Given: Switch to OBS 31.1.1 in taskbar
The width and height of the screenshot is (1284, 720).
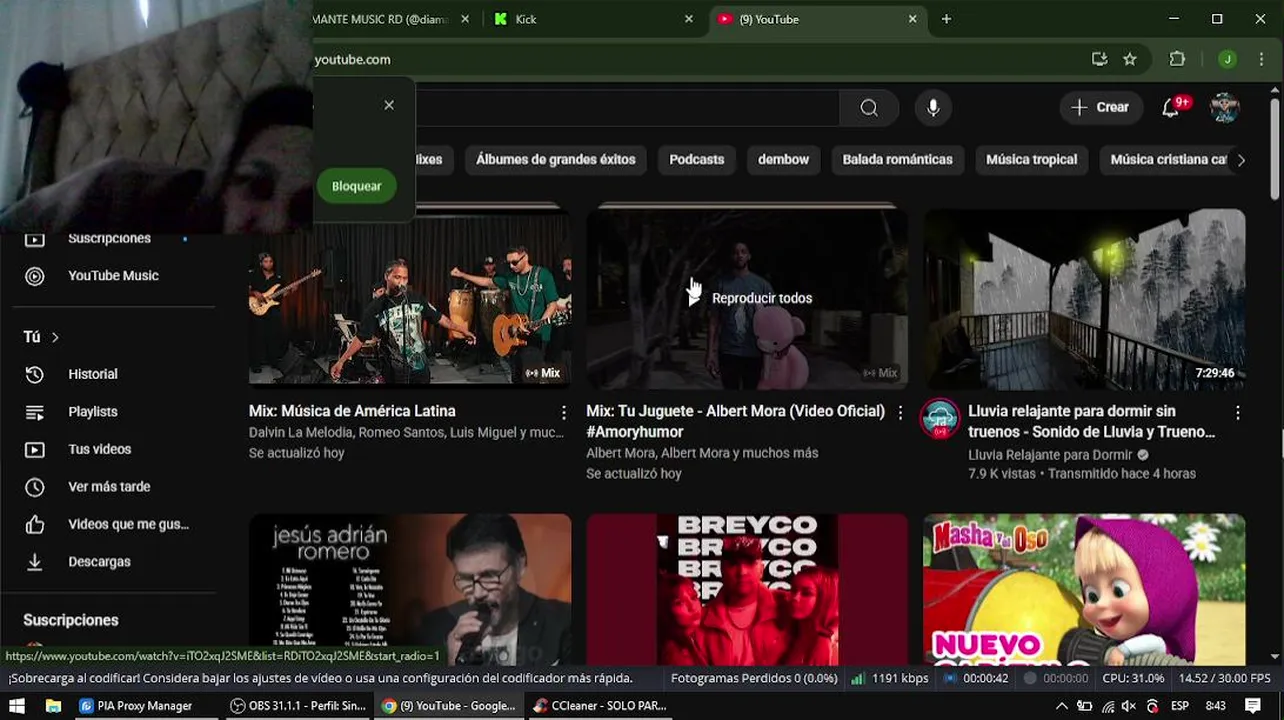Looking at the screenshot, I should click(x=298, y=706).
